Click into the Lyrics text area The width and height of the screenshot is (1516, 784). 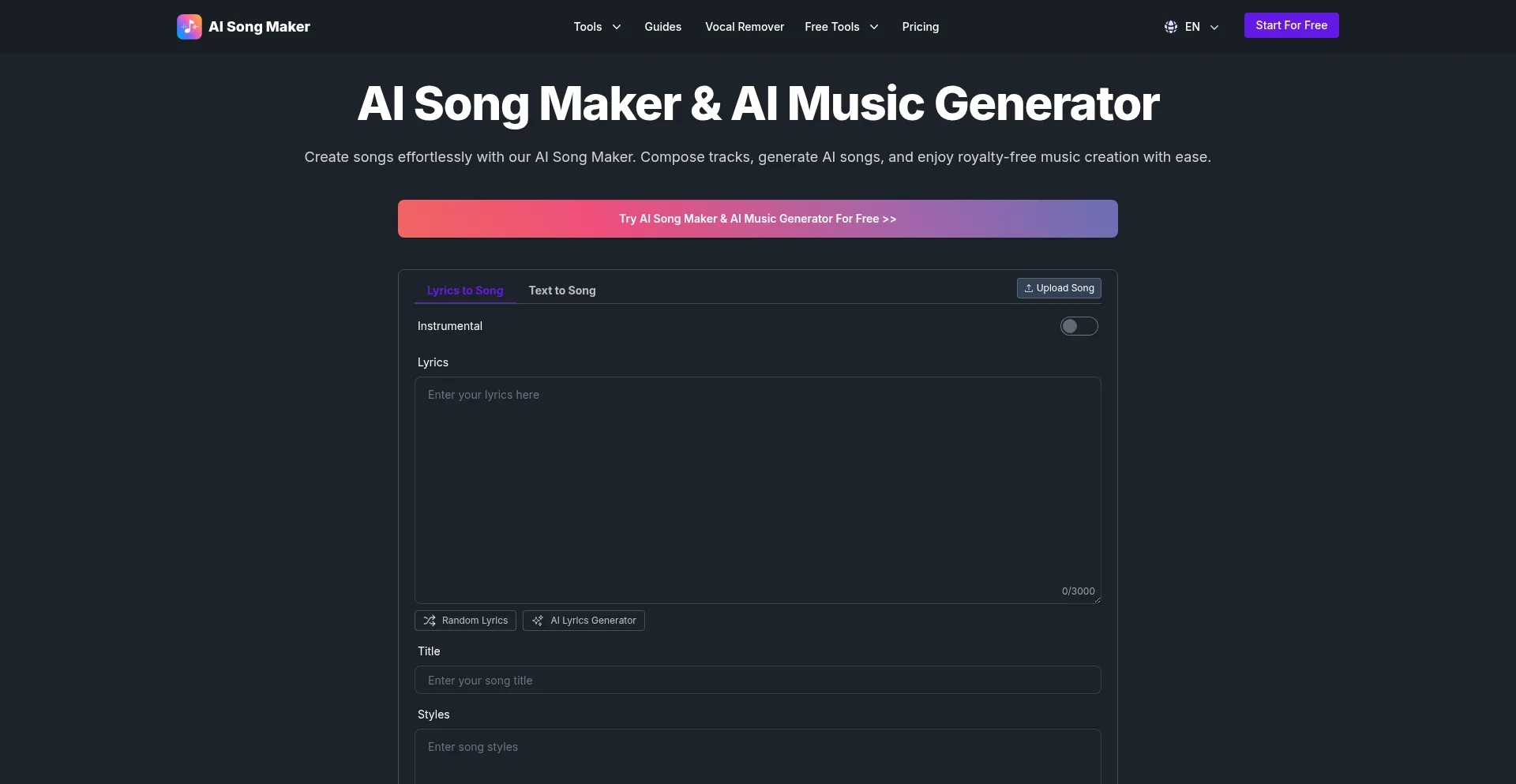coord(758,490)
